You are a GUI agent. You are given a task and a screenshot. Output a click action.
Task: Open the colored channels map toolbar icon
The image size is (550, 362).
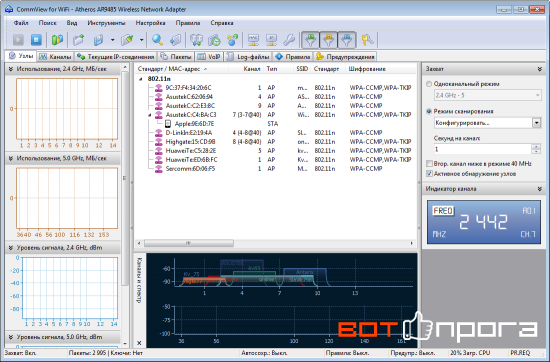57,40
